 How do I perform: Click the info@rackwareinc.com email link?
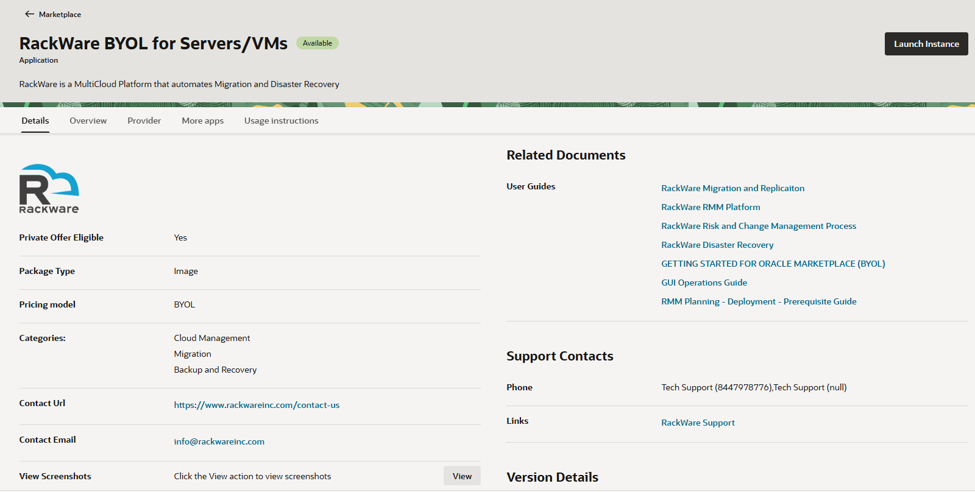coord(219,442)
